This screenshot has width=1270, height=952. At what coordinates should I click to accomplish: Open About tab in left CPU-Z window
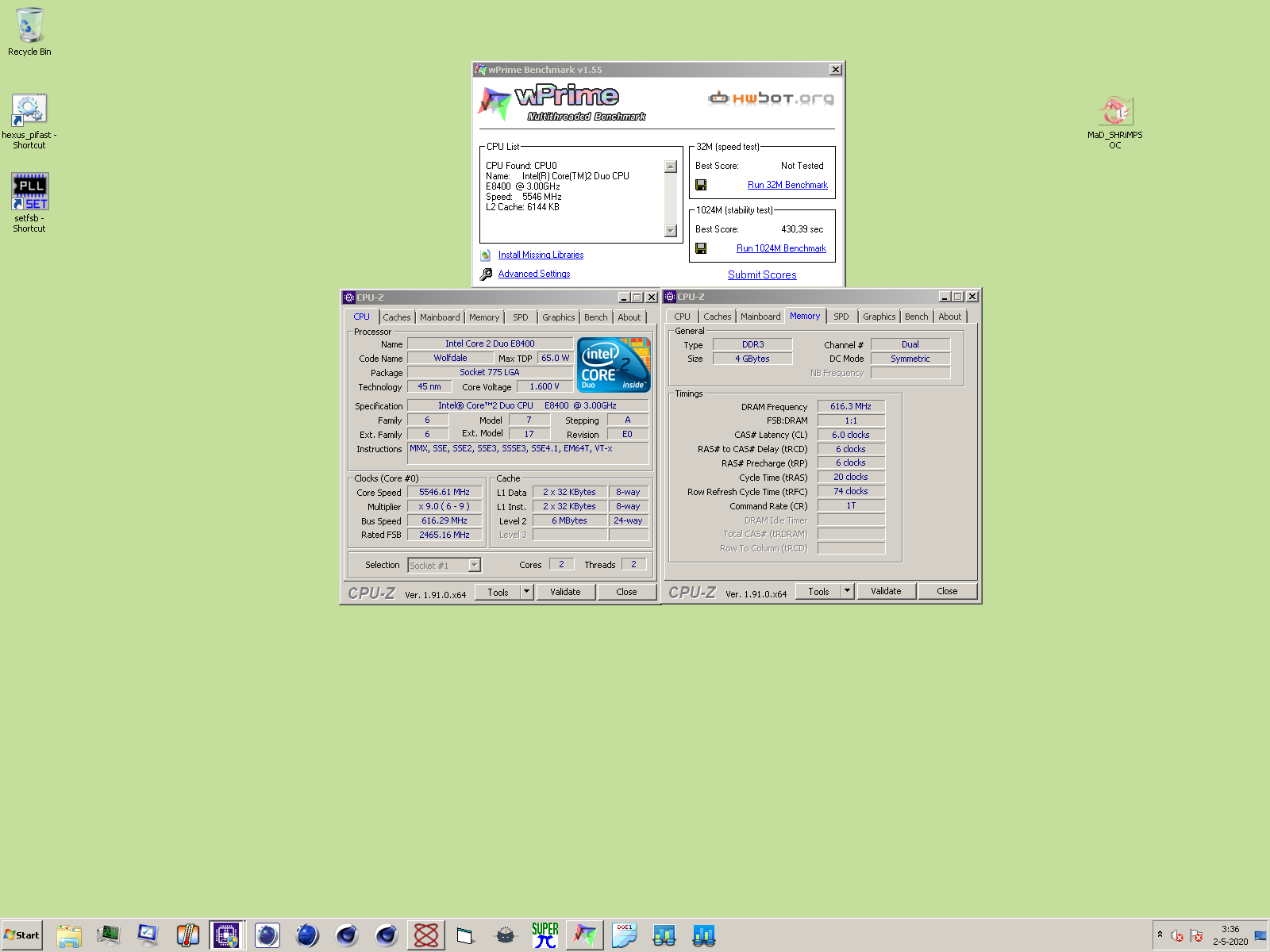(x=629, y=317)
